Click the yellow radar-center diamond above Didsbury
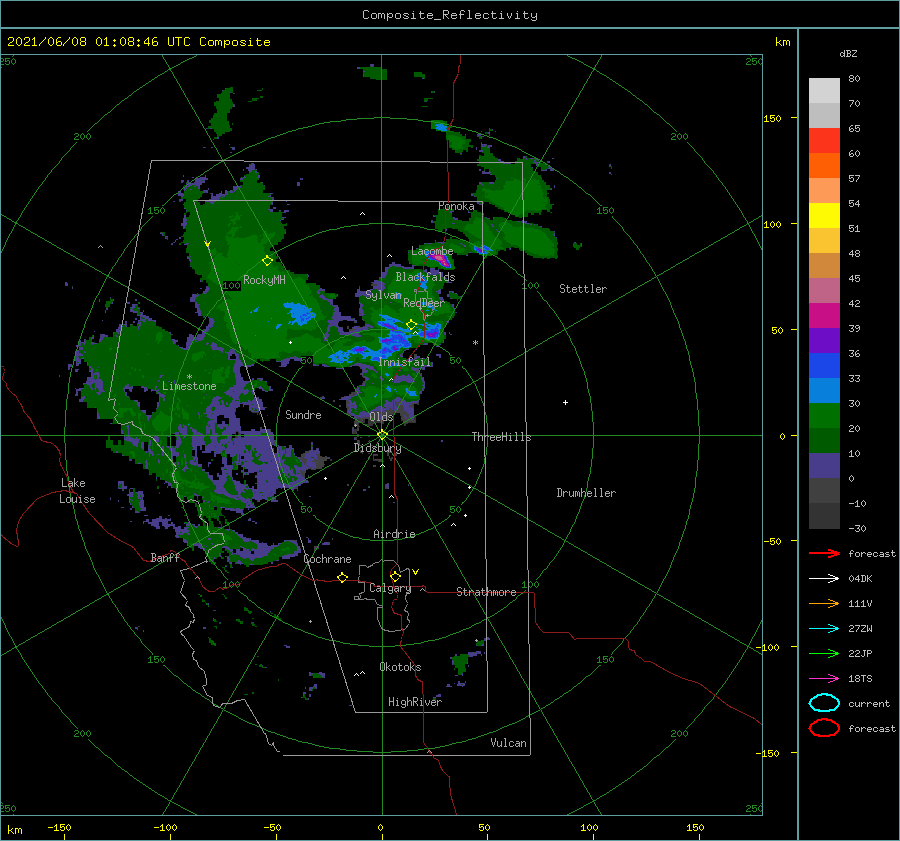 (x=382, y=435)
